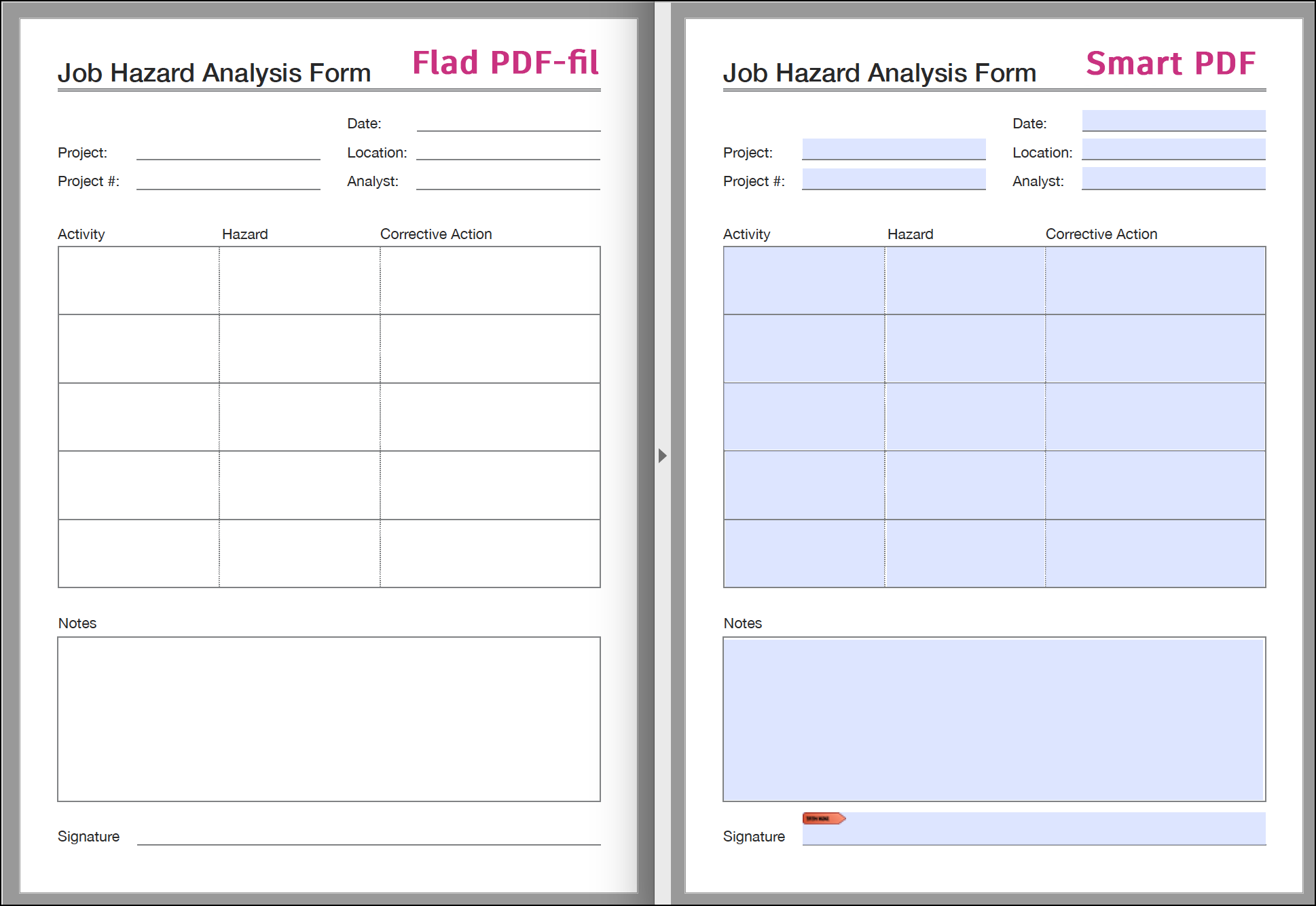This screenshot has width=1316, height=906.
Task: Click the Location field on the Smart PDF
Action: (x=1173, y=149)
